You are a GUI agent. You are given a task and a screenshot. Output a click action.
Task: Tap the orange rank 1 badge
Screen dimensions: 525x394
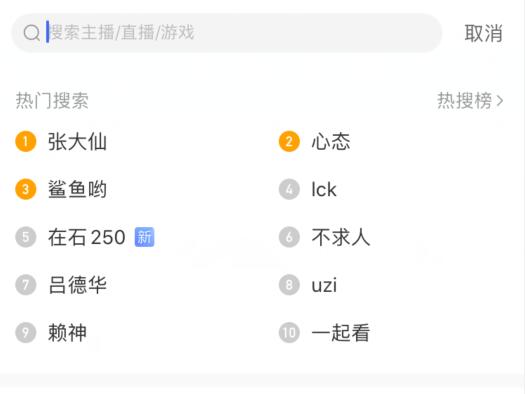[x=26, y=141]
